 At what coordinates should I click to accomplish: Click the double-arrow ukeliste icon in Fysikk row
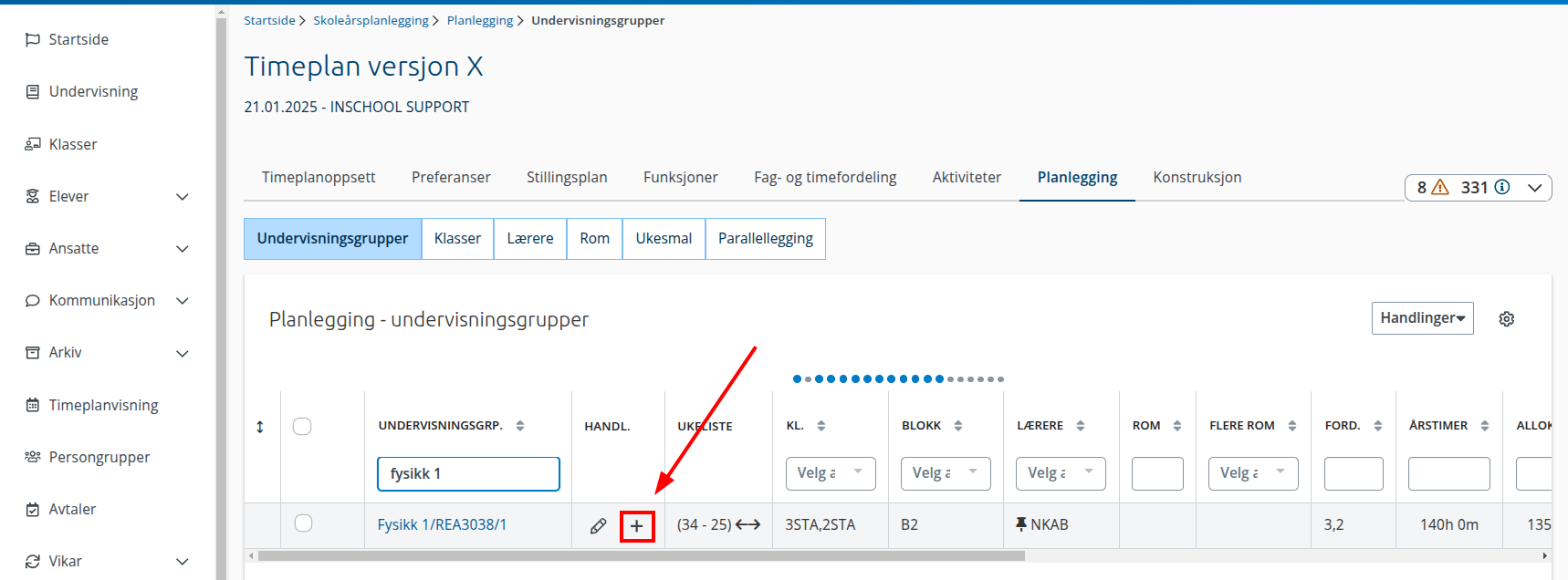tap(748, 524)
